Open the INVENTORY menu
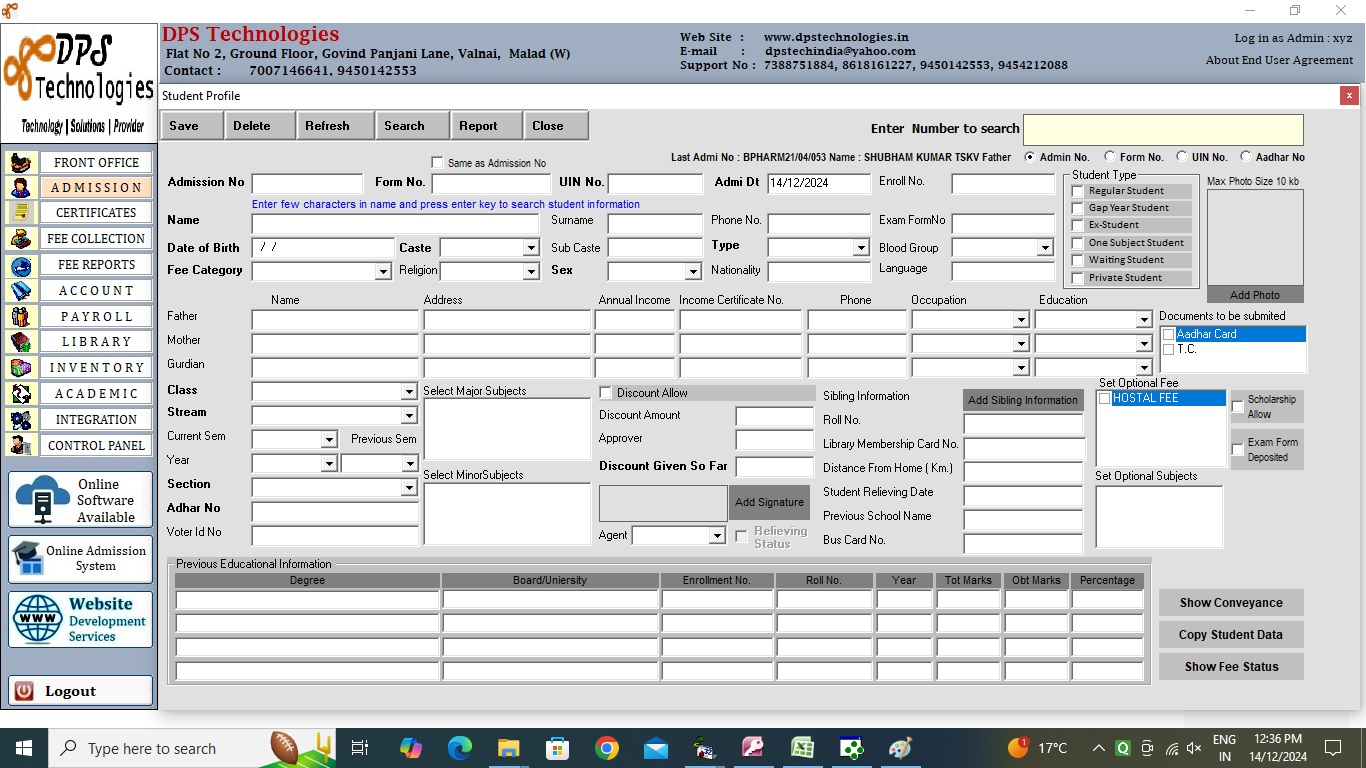This screenshot has width=1366, height=768. click(x=96, y=368)
